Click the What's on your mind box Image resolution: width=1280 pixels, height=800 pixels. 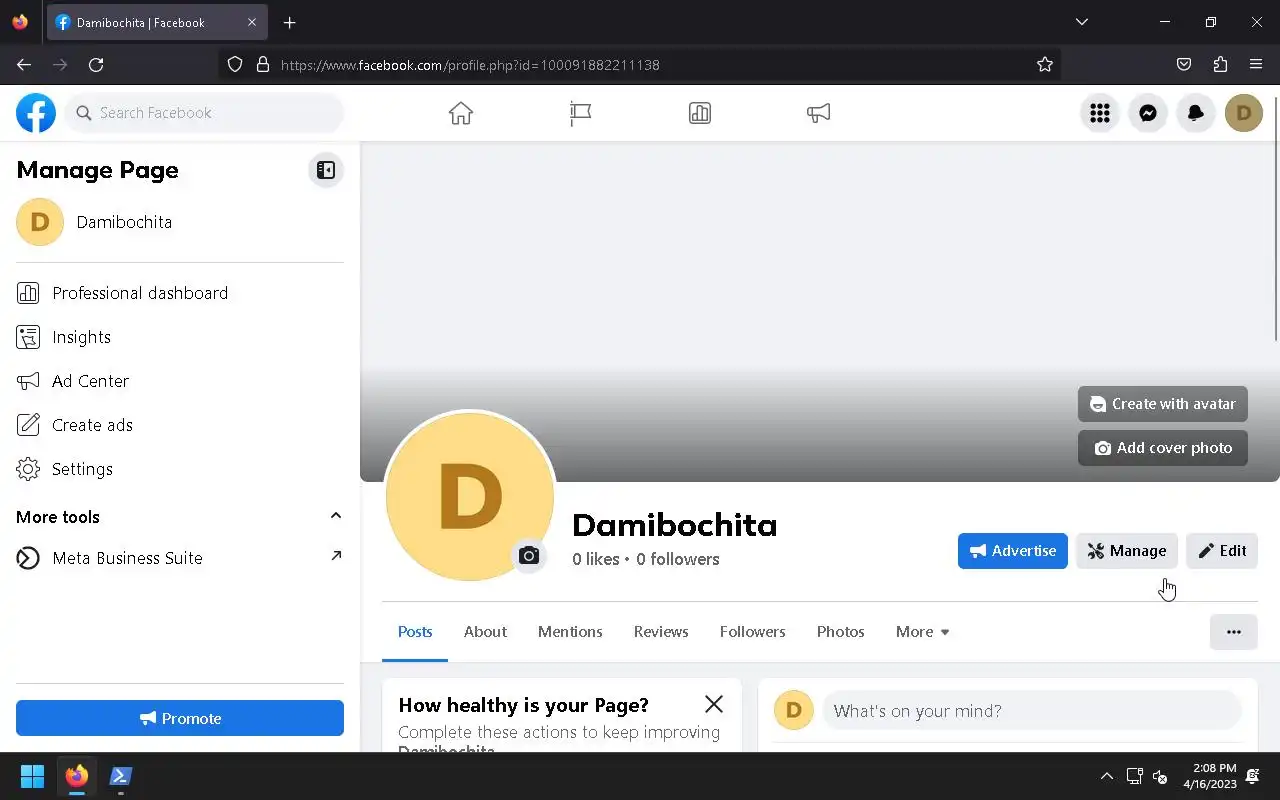coord(1032,711)
